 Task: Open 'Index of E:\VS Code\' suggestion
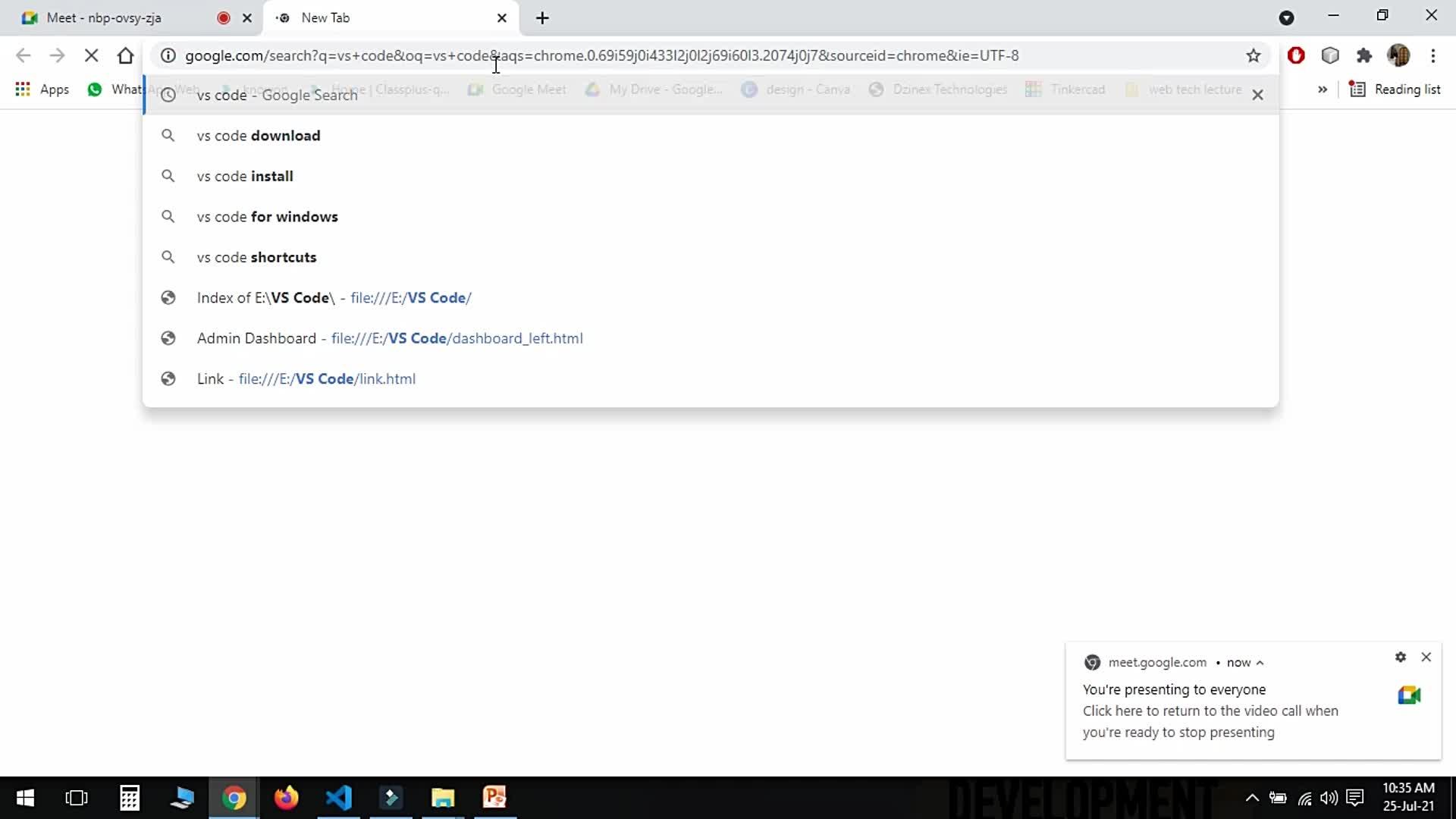(x=710, y=298)
